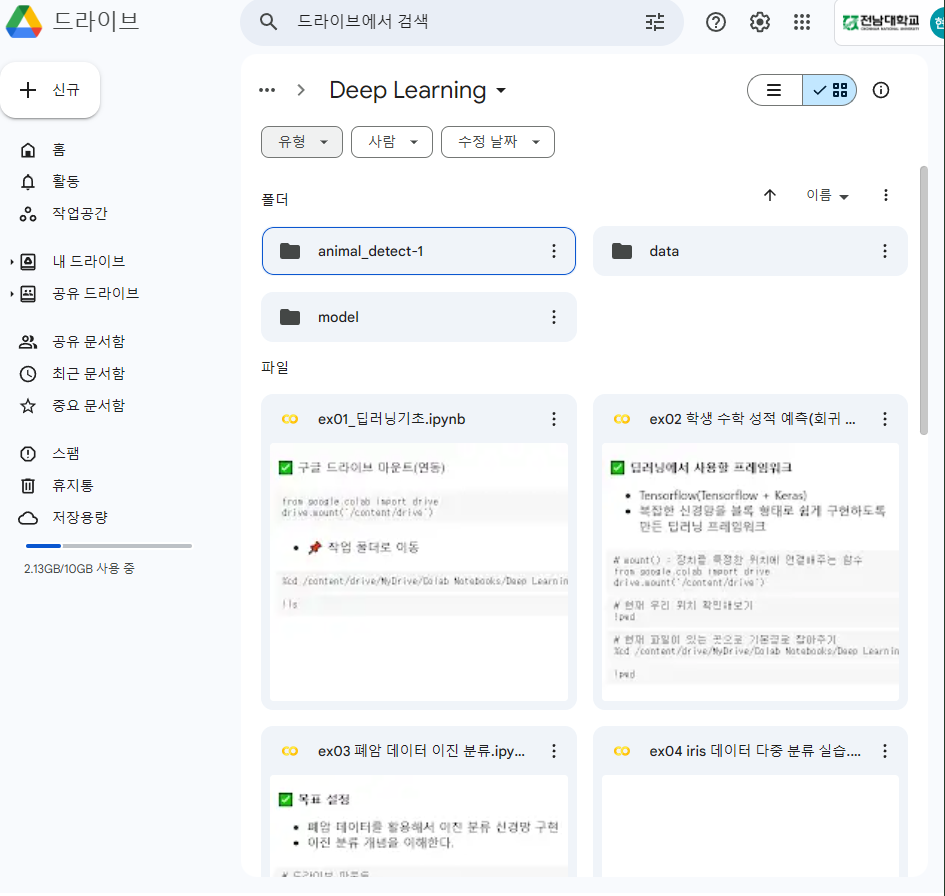Open the 수정 날짜 filter dropdown

[498, 142]
